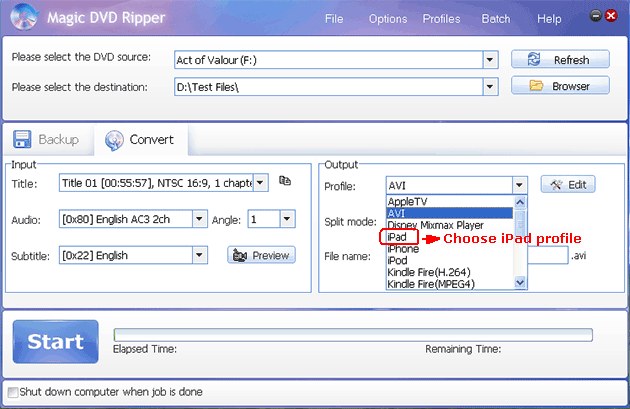630x409 pixels.
Task: Expand the Subtitle dropdown
Action: pos(199,255)
